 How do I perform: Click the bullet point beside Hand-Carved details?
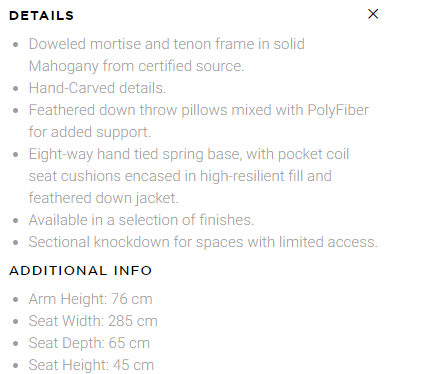[x=15, y=89]
